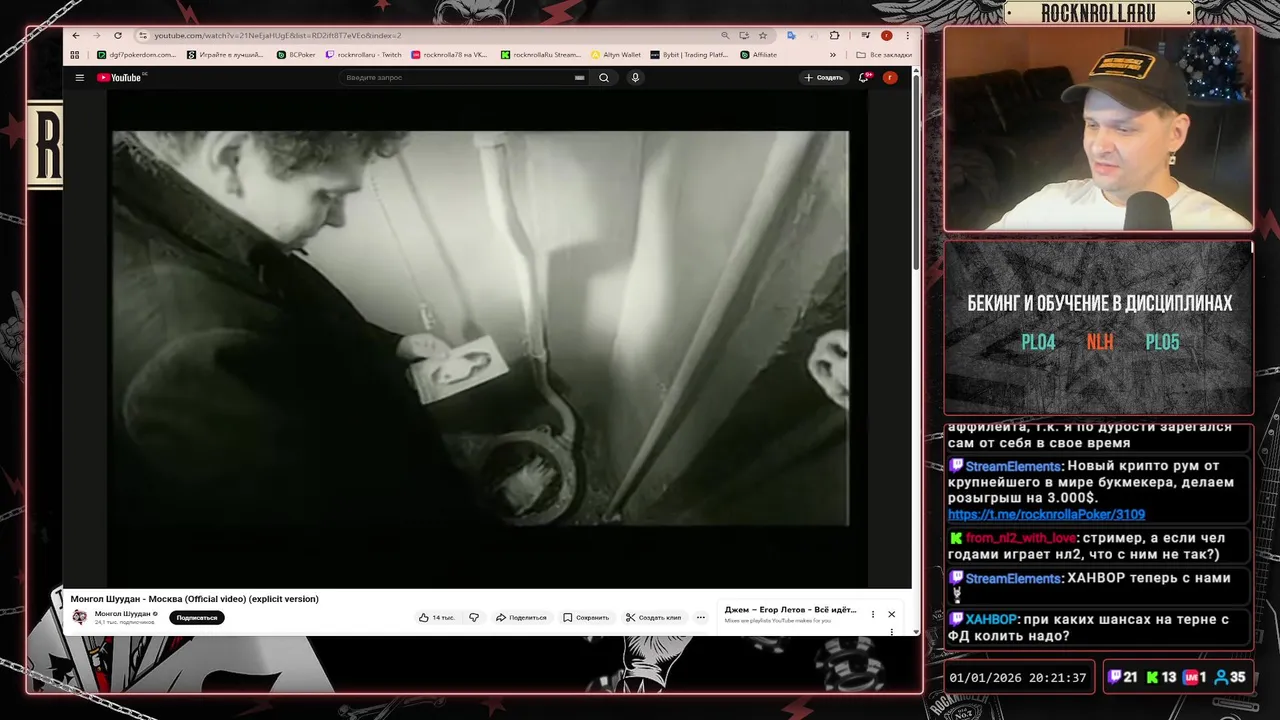Open the rocknrollaru - Twitch bookmark
The image size is (1280, 720).
tap(364, 55)
